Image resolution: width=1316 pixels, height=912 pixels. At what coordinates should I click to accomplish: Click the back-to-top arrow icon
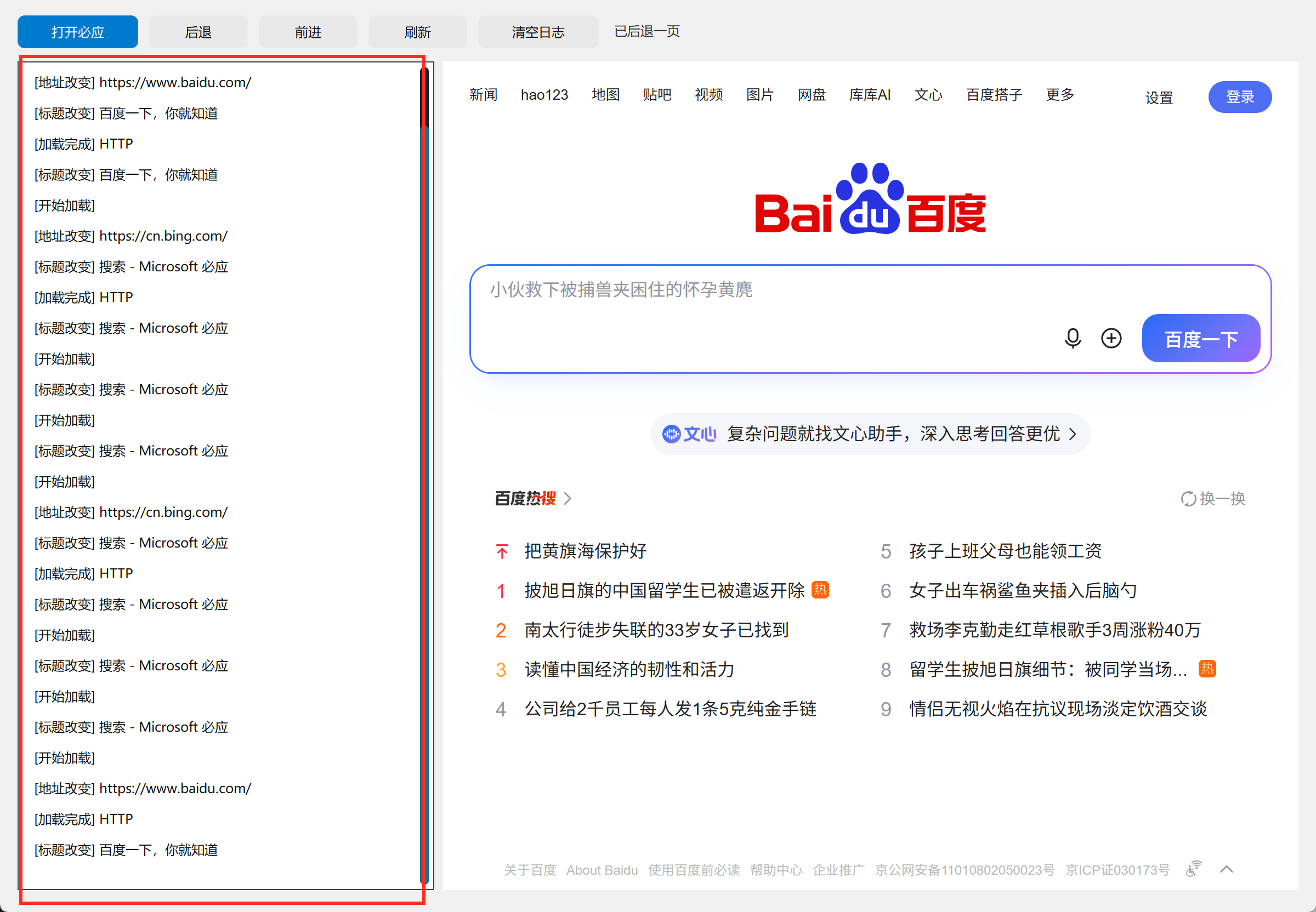(x=1226, y=869)
